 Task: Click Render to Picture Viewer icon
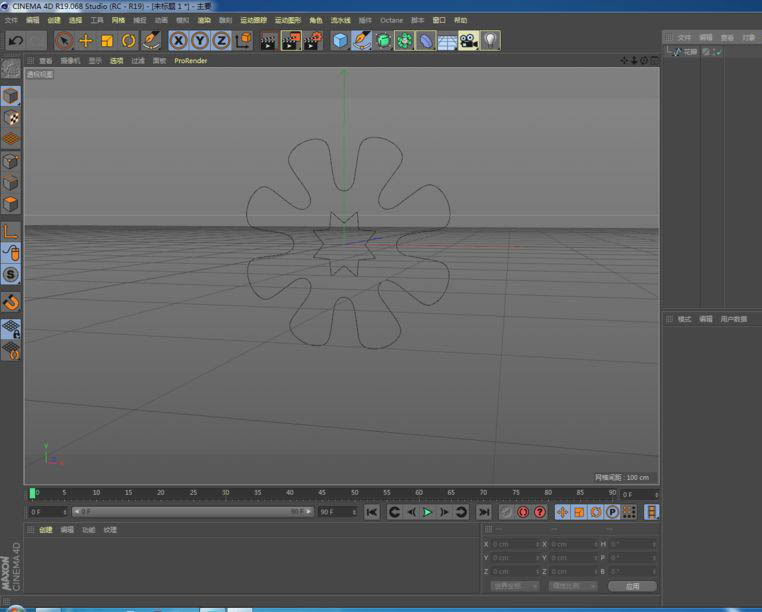[x=291, y=40]
